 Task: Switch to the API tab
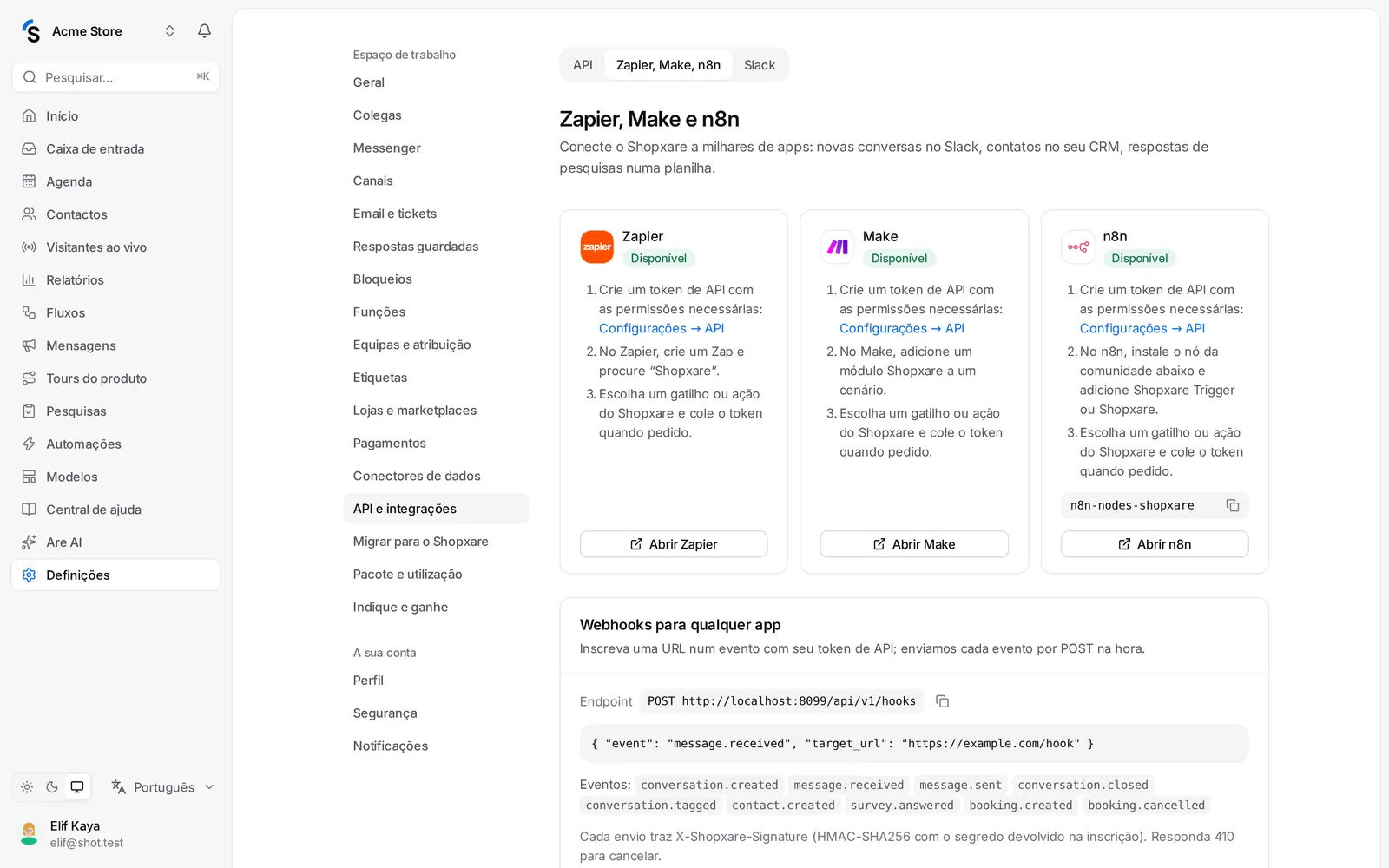pos(583,65)
